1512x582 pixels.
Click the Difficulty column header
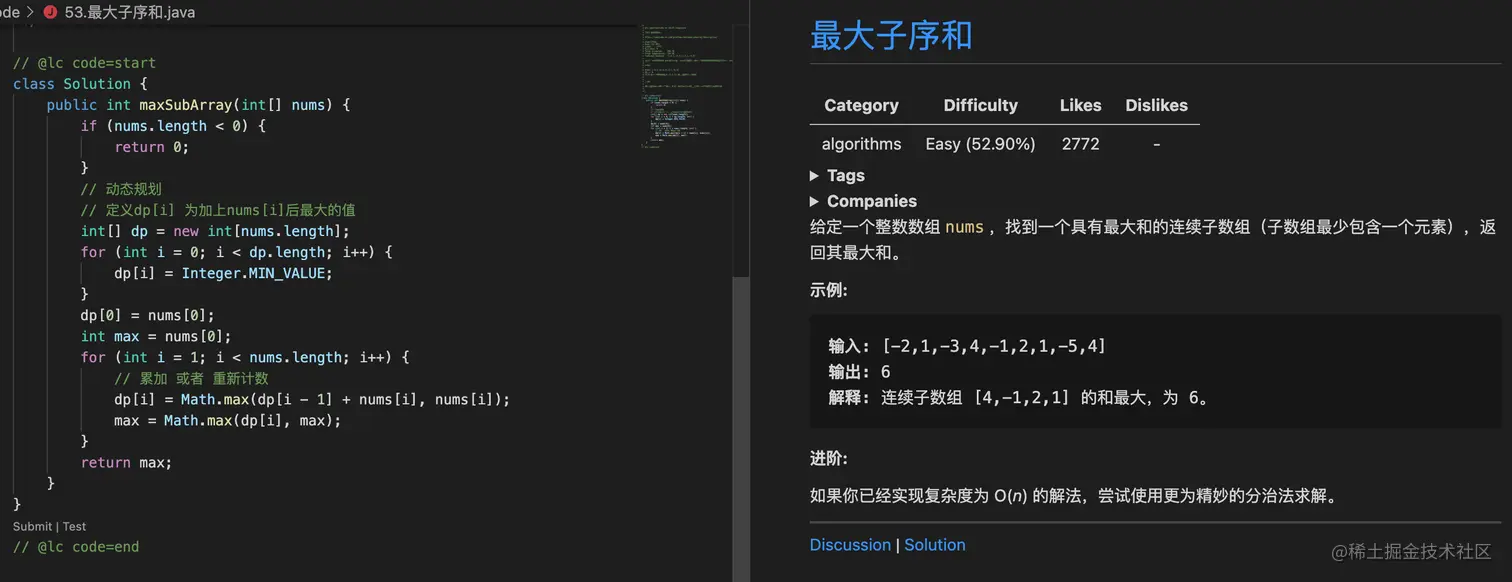point(980,105)
